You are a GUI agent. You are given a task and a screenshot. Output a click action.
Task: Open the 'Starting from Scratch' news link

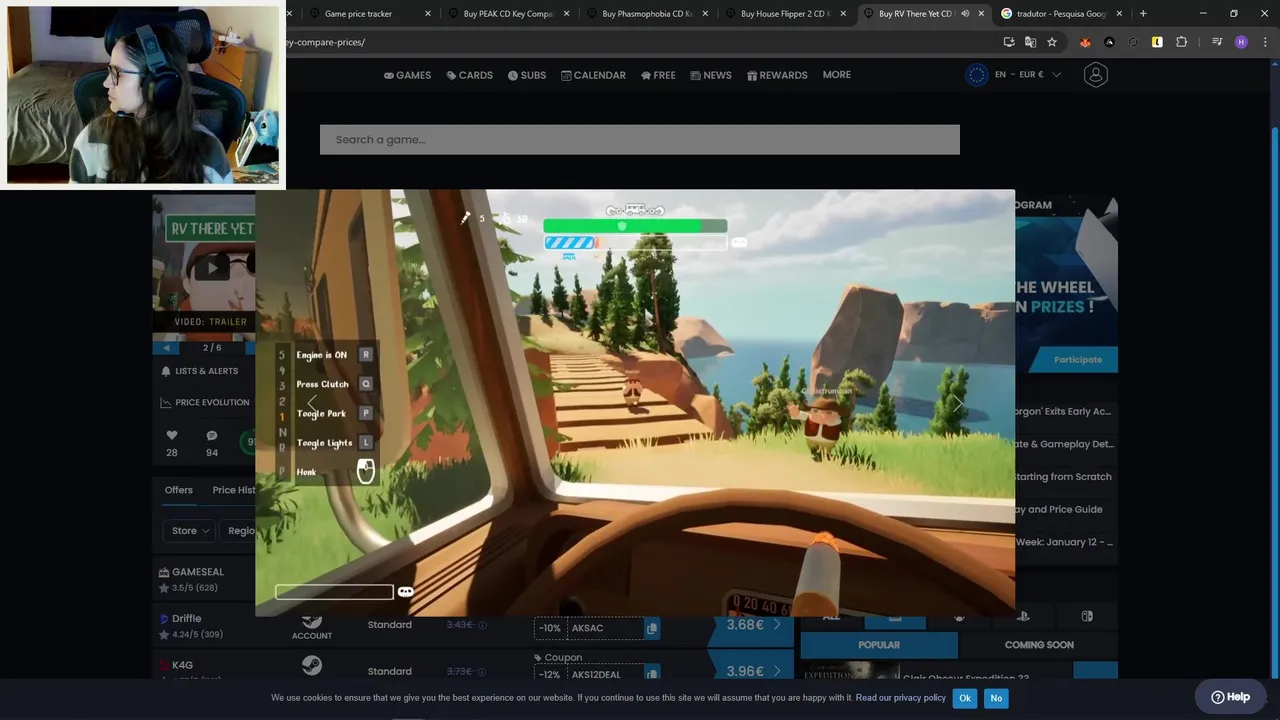click(1062, 476)
